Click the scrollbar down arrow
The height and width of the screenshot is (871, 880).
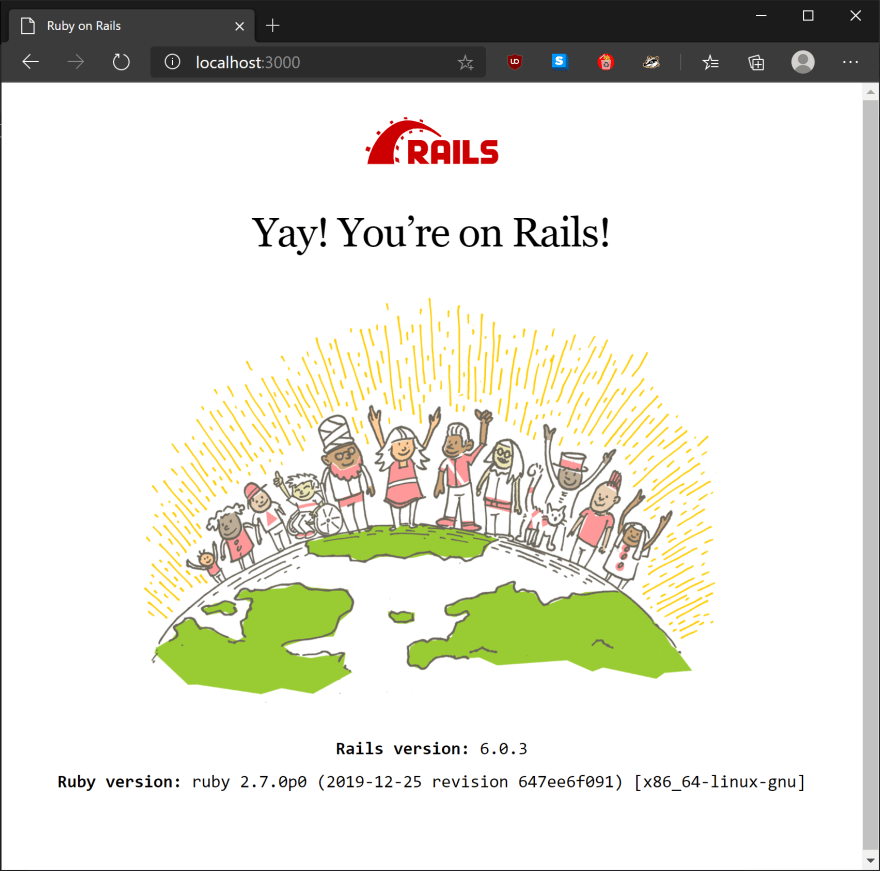[870, 860]
